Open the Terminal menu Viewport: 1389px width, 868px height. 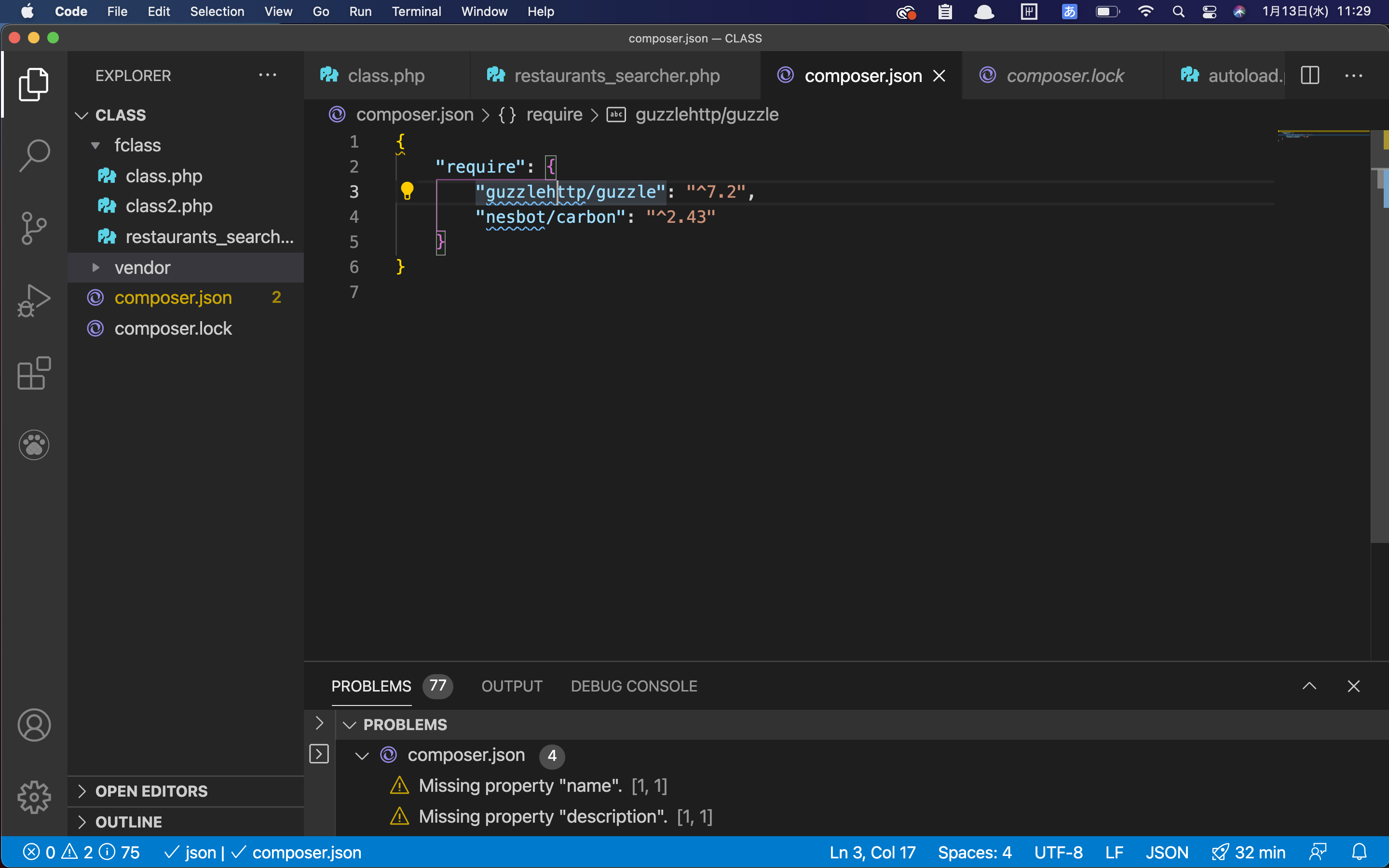416,11
